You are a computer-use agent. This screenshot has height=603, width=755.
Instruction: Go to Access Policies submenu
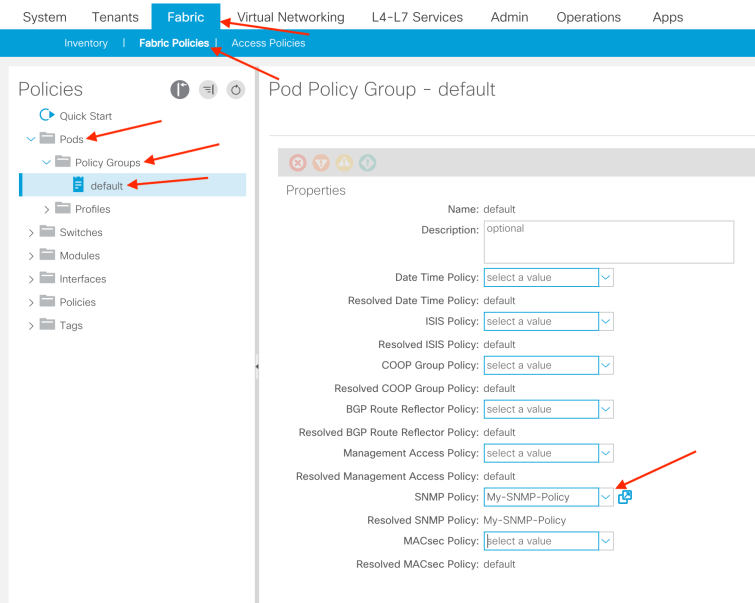pyautogui.click(x=269, y=43)
